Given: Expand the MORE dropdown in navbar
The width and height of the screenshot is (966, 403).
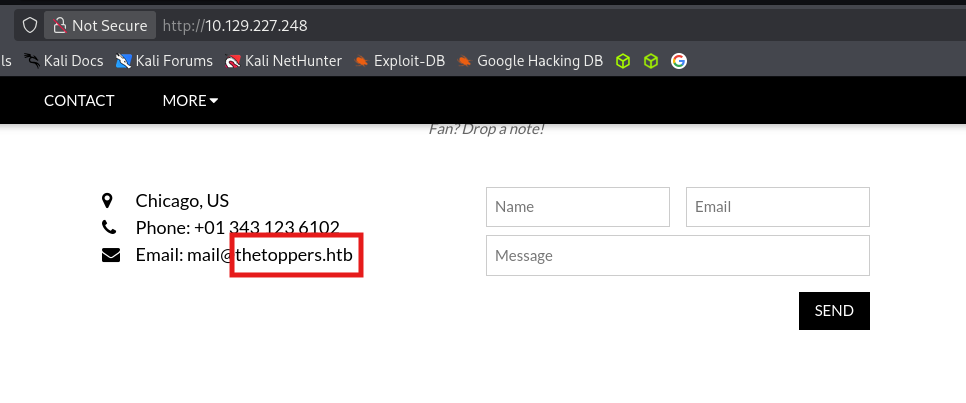Looking at the screenshot, I should click(190, 100).
